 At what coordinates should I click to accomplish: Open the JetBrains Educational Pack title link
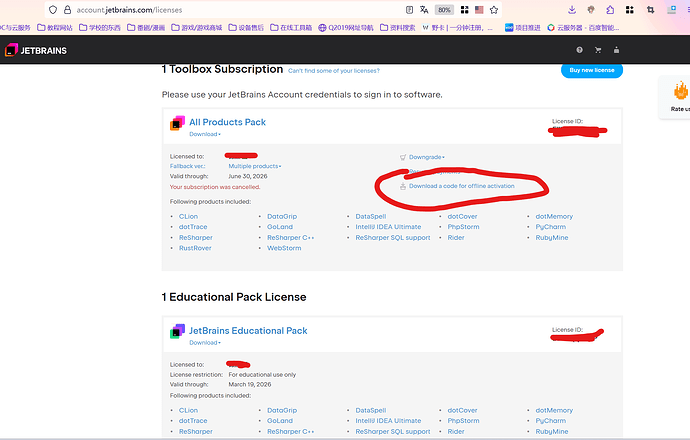pos(248,331)
